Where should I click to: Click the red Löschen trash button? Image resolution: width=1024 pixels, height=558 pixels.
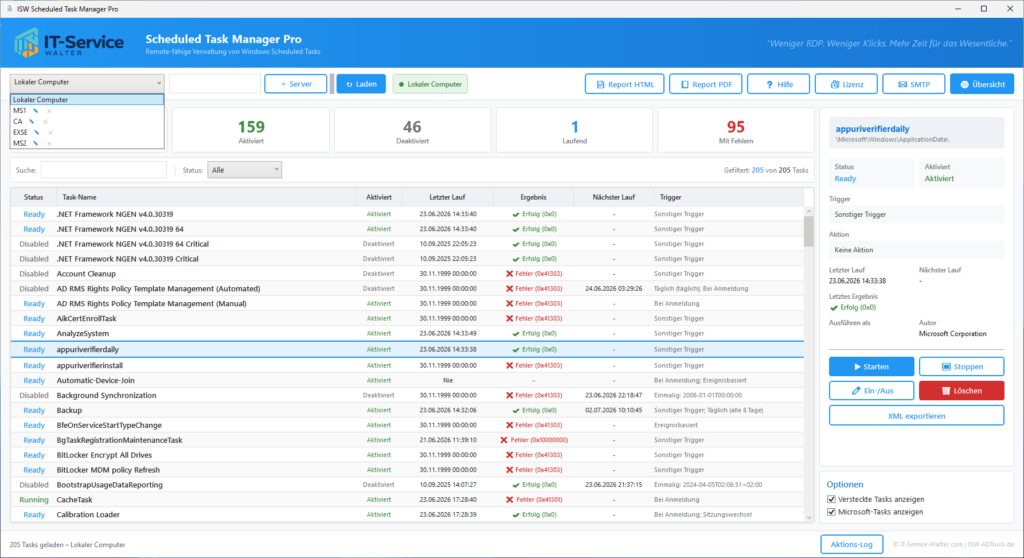pos(961,391)
